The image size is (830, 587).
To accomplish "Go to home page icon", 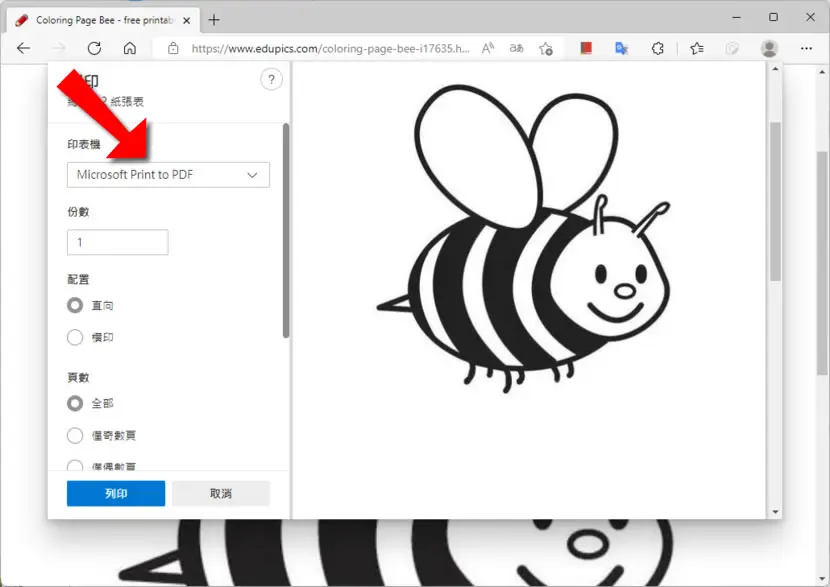I will pos(130,49).
